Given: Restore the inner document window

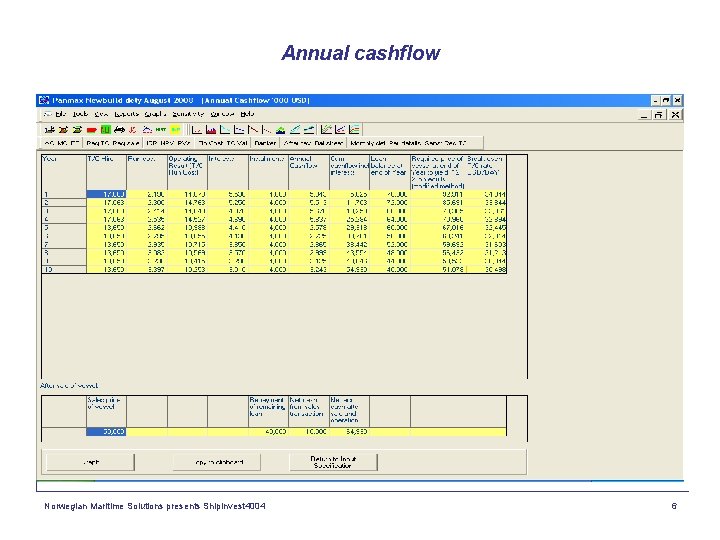Looking at the screenshot, I should pyautogui.click(x=658, y=115).
